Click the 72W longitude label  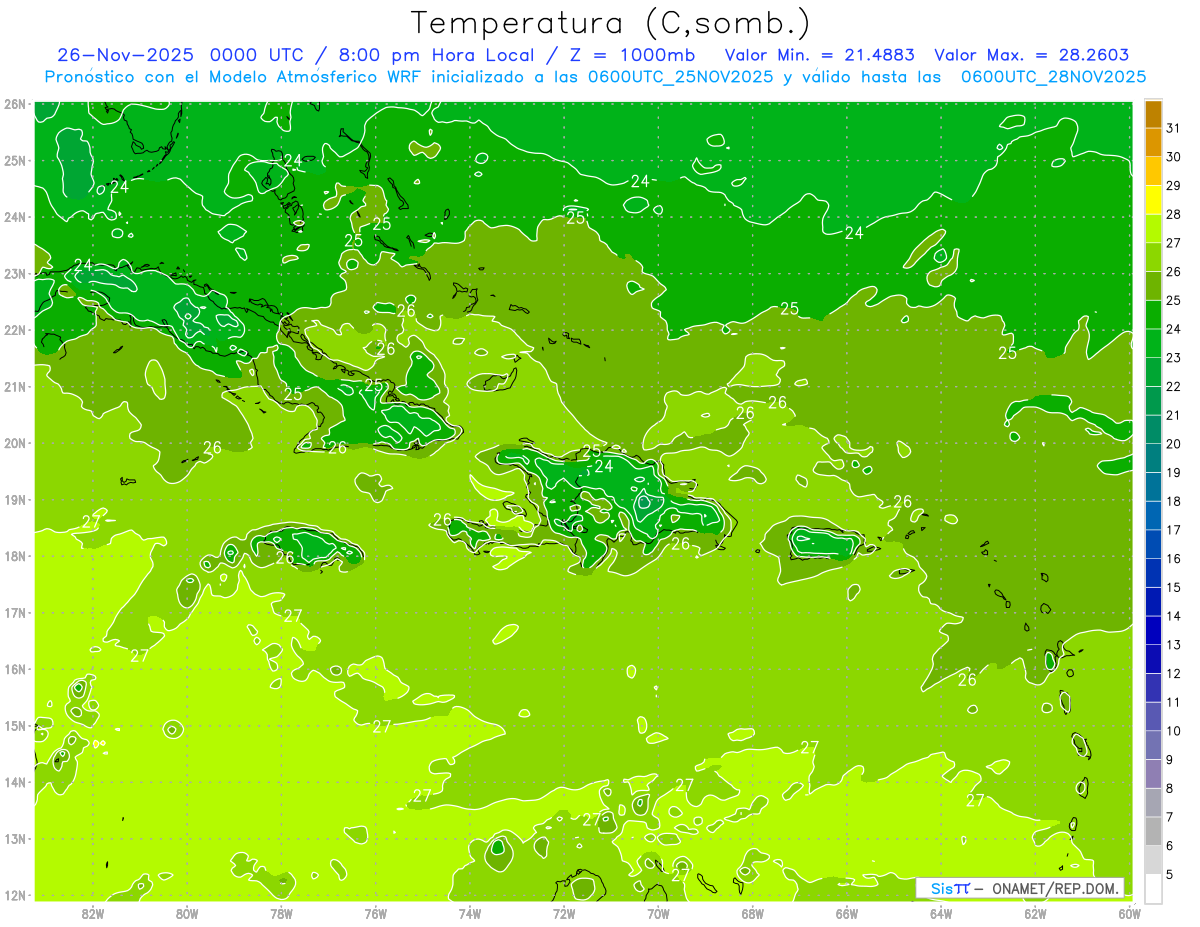[x=564, y=913]
